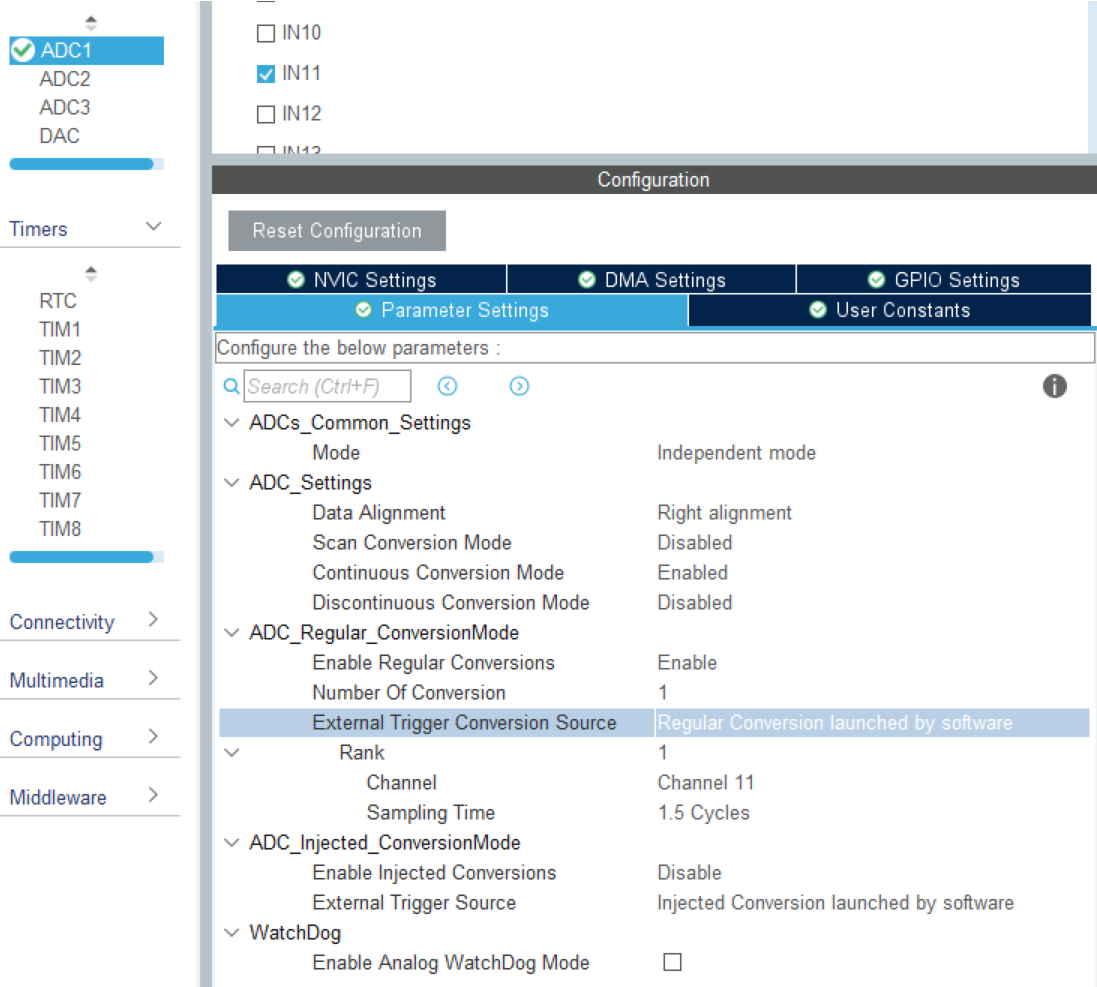Select ADC2 in the peripheral list
The height and width of the screenshot is (987, 1097).
click(x=65, y=79)
